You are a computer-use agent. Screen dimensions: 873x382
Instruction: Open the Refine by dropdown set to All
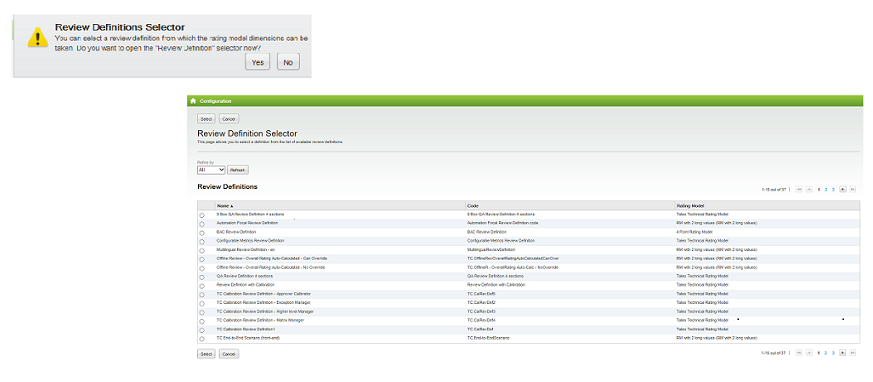click(x=211, y=170)
